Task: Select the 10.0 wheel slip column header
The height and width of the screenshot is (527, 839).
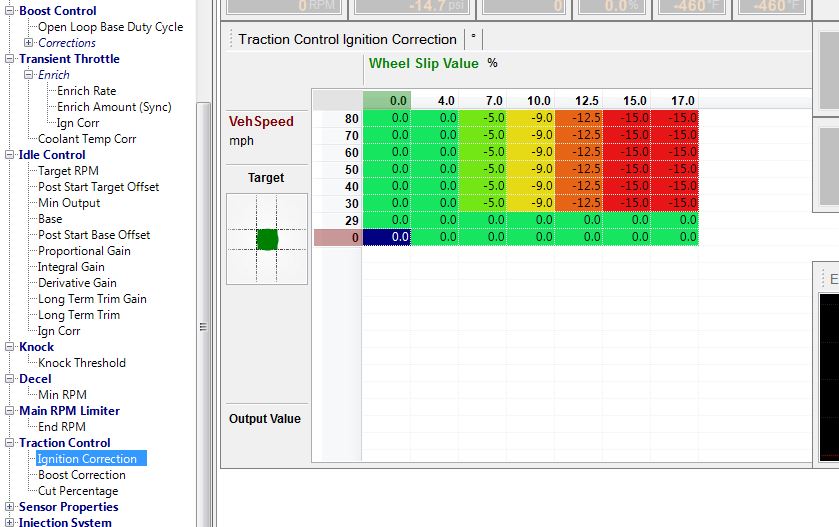Action: pos(531,101)
